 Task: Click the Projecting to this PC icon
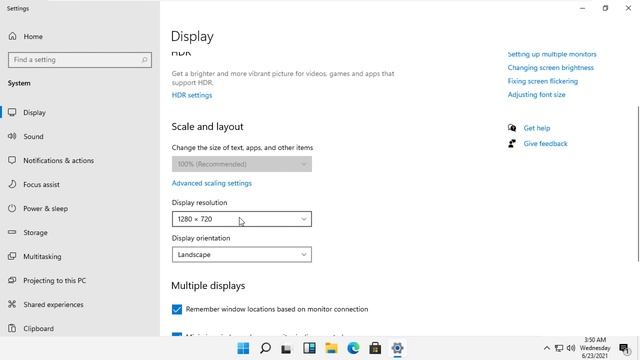pyautogui.click(x=12, y=280)
